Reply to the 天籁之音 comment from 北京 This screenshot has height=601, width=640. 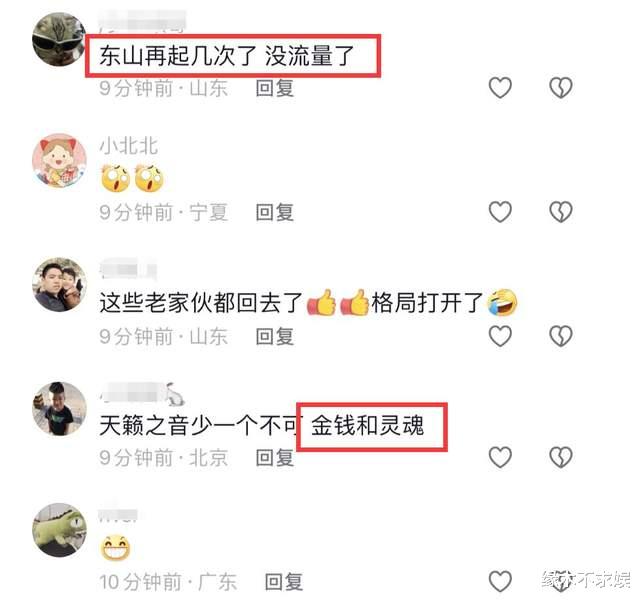pyautogui.click(x=275, y=457)
